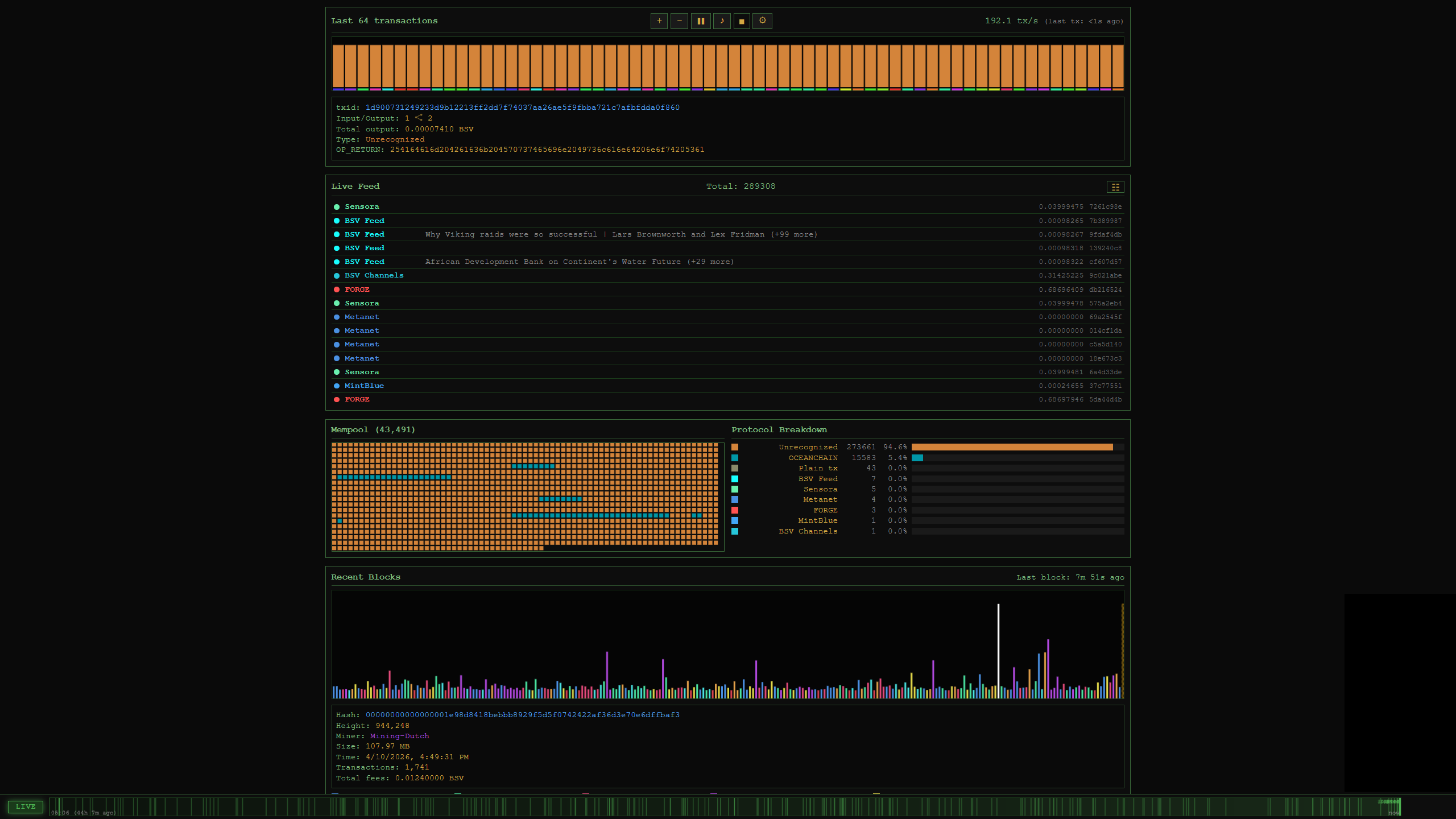This screenshot has height=819, width=1456.
Task: Click the Unrecognized 94.6% progress bar
Action: [1017, 447]
